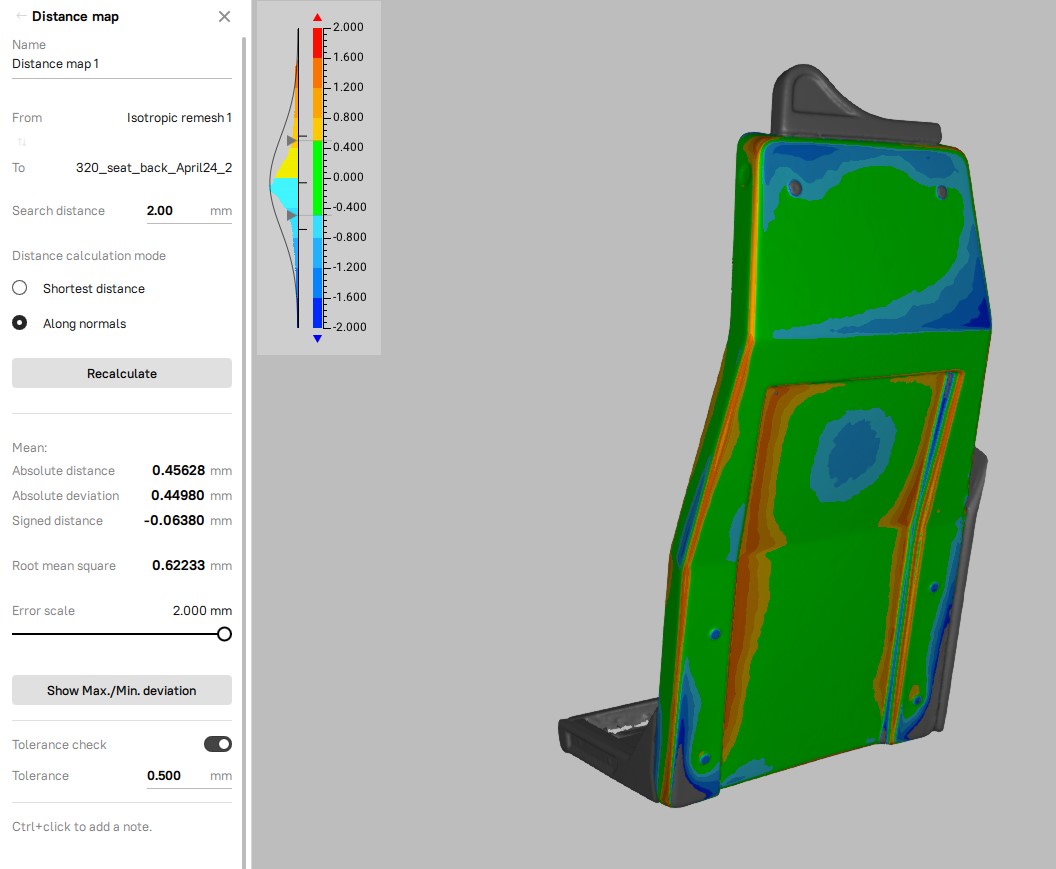Click the 2.000 label on color scale
This screenshot has width=1056, height=869.
point(348,27)
